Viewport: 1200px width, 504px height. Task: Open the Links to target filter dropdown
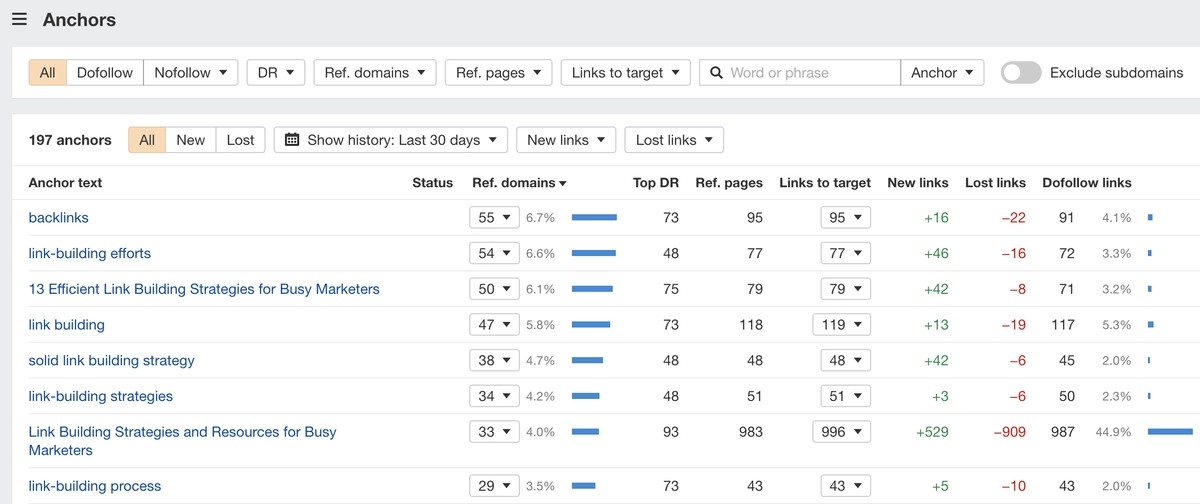(x=625, y=73)
